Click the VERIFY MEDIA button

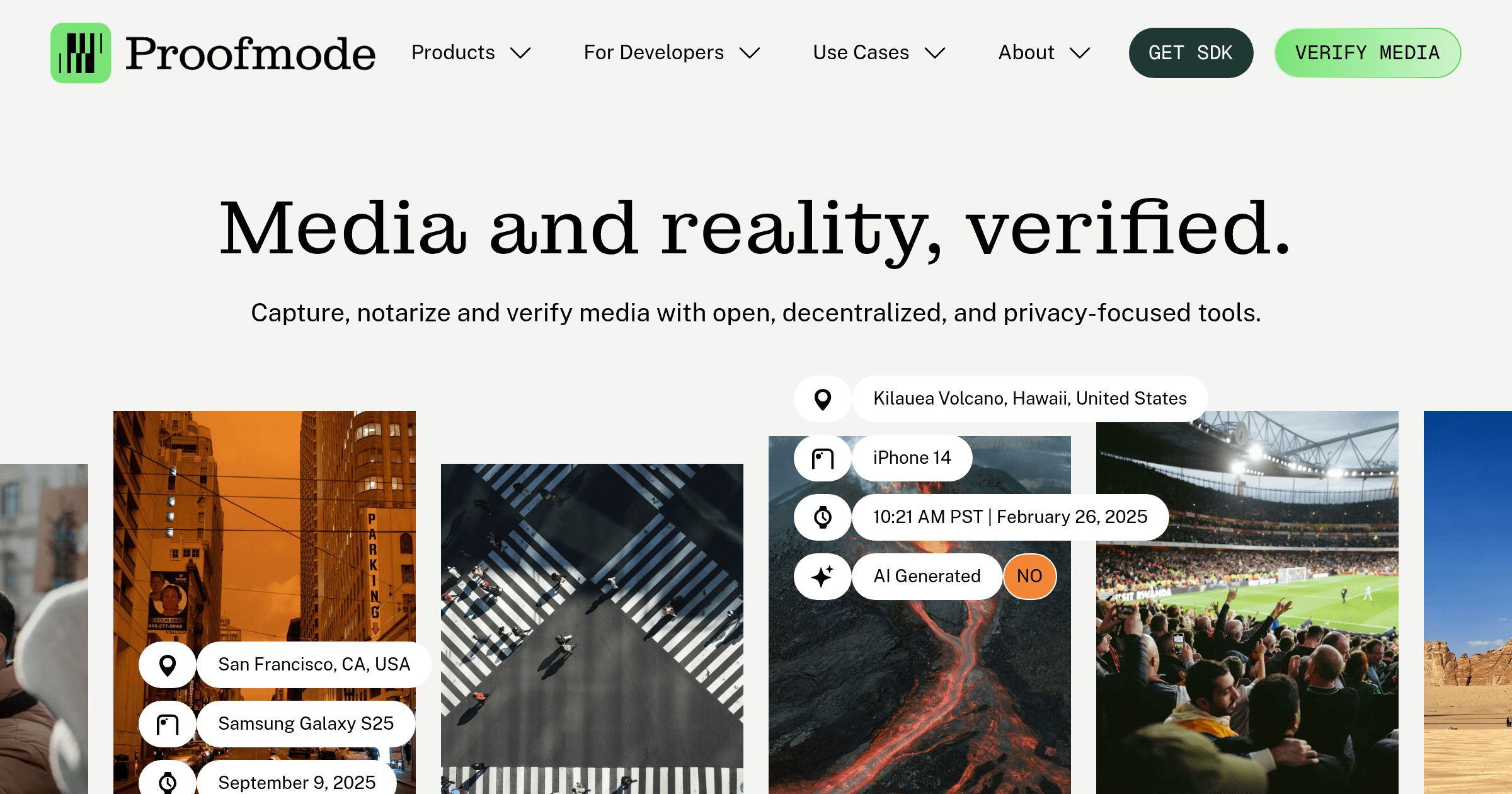pos(1368,53)
